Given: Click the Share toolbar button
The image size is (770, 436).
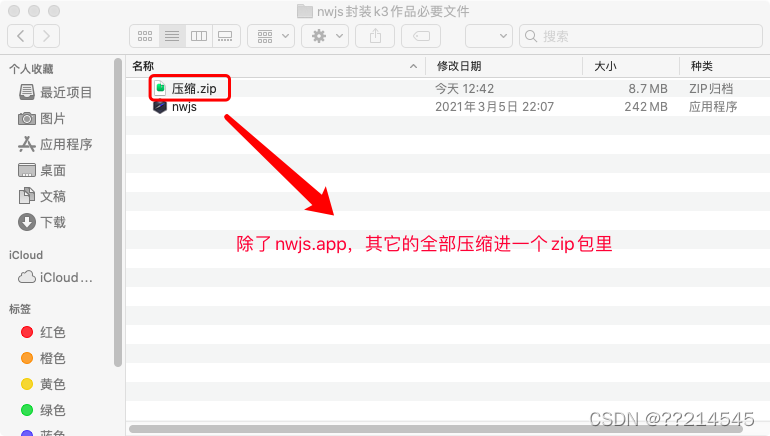Looking at the screenshot, I should [375, 36].
